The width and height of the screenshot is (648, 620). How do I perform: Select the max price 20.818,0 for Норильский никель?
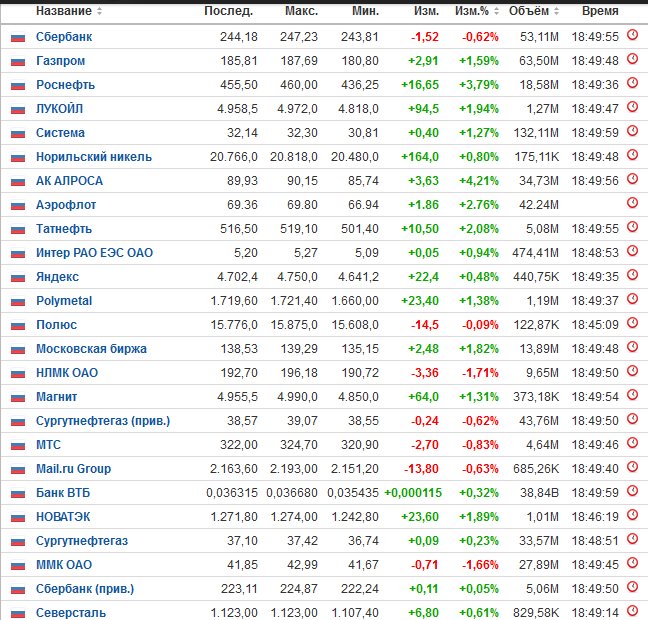[294, 157]
